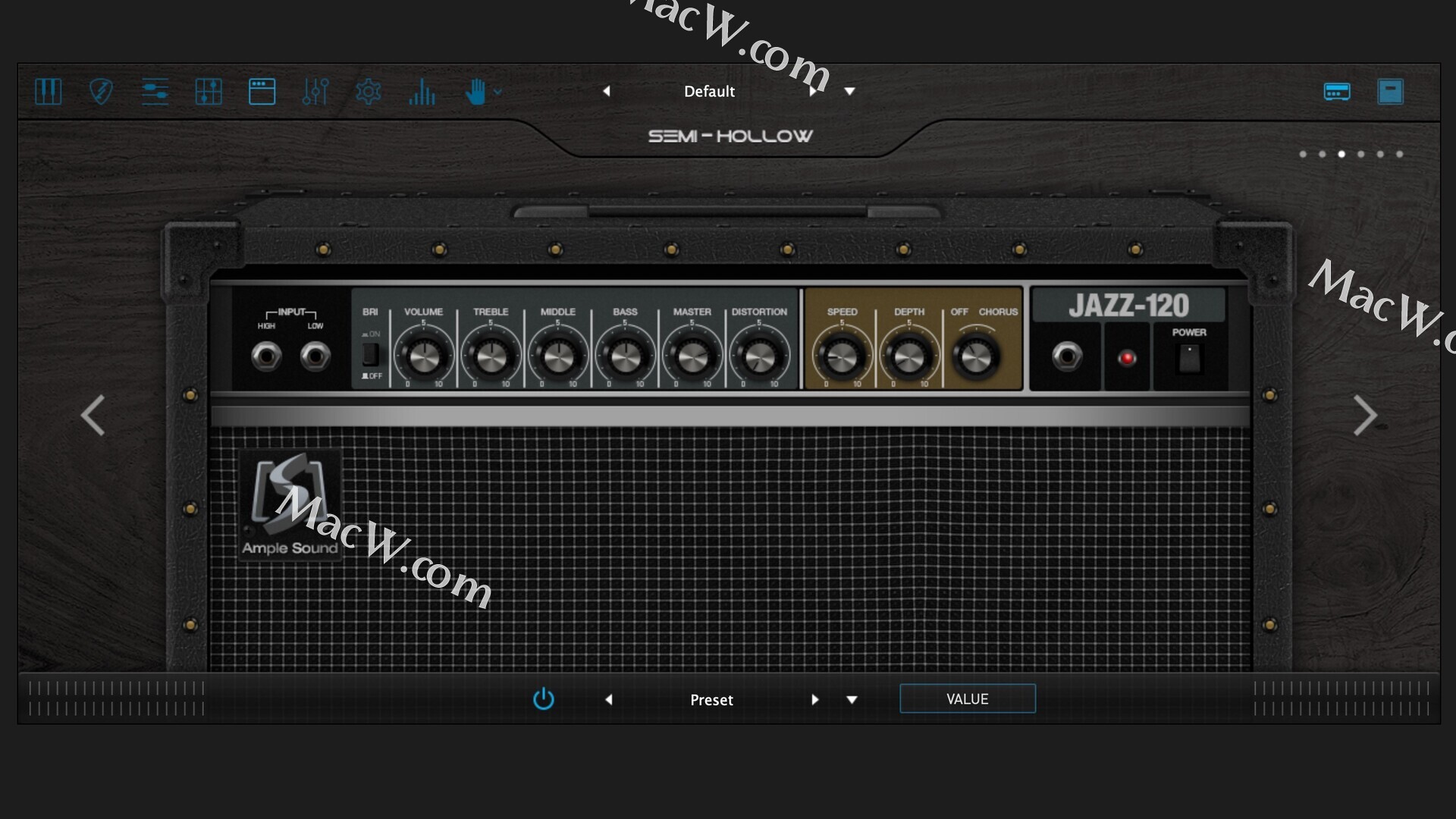Click the jack beside red LED
The image size is (1456, 819).
point(1067,356)
